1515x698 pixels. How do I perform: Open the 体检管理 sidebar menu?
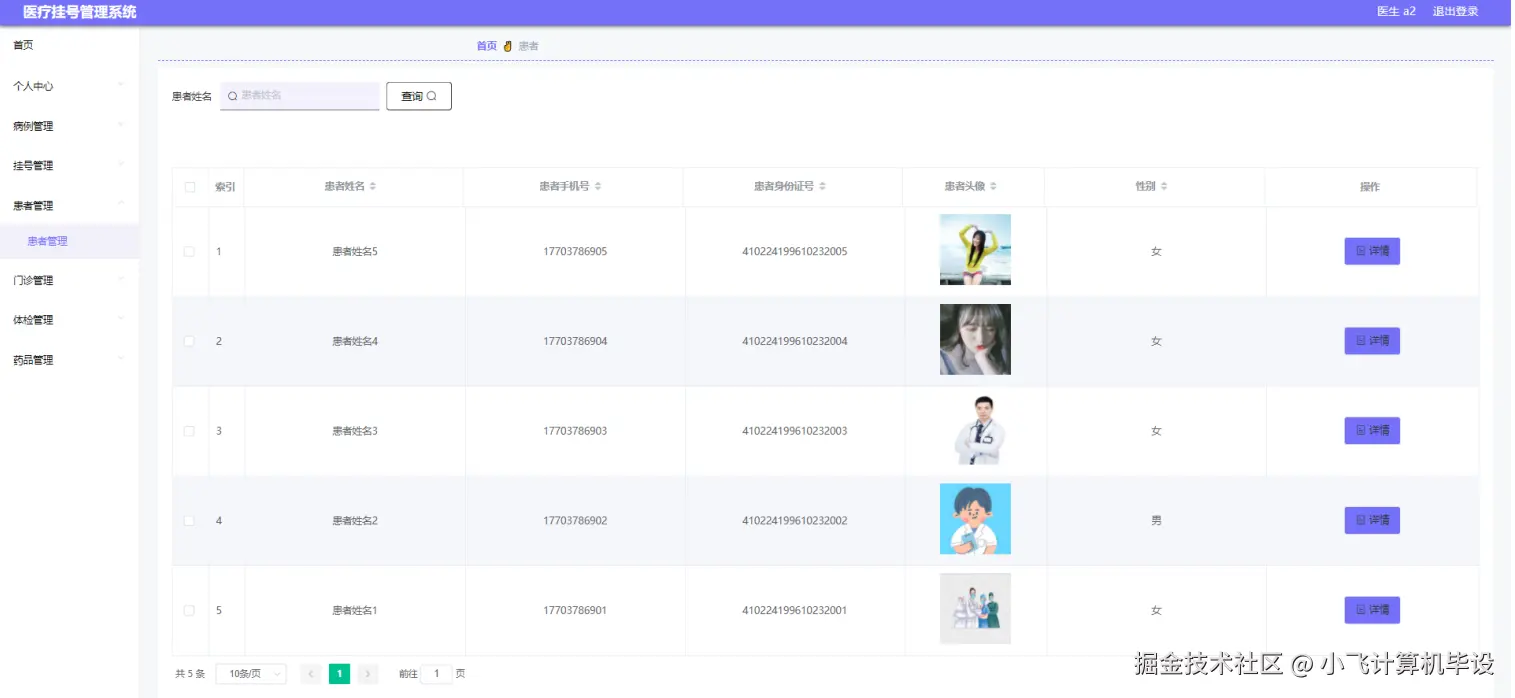[33, 320]
